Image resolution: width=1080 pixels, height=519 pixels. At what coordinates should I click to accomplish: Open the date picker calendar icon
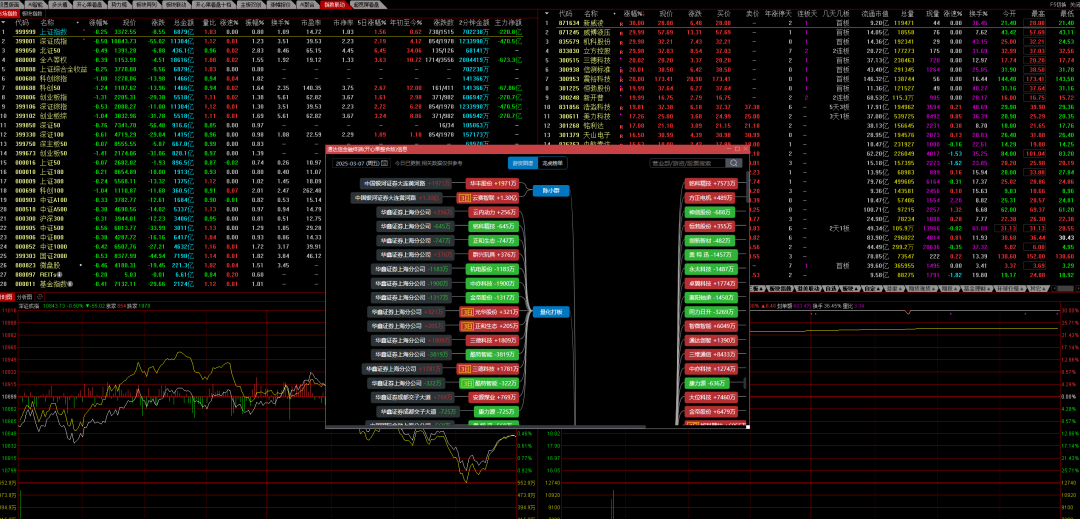386,163
